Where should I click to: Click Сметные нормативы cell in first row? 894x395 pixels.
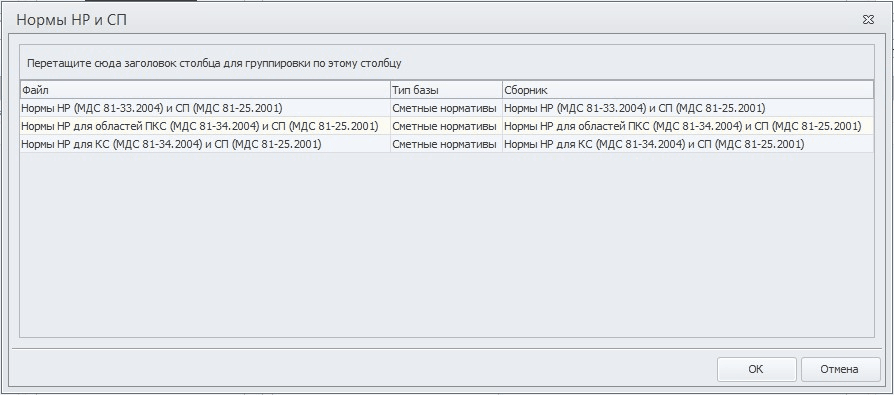click(446, 108)
